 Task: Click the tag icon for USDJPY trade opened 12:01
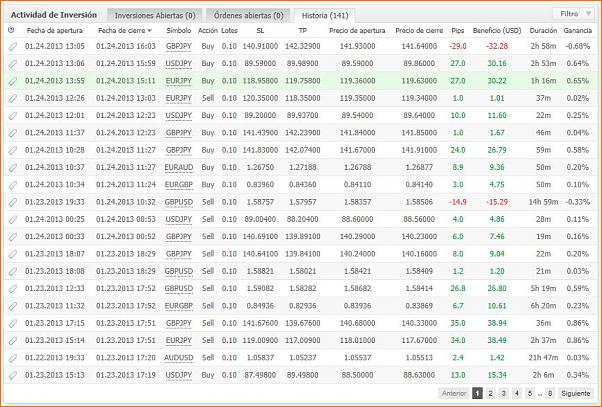click(13, 115)
